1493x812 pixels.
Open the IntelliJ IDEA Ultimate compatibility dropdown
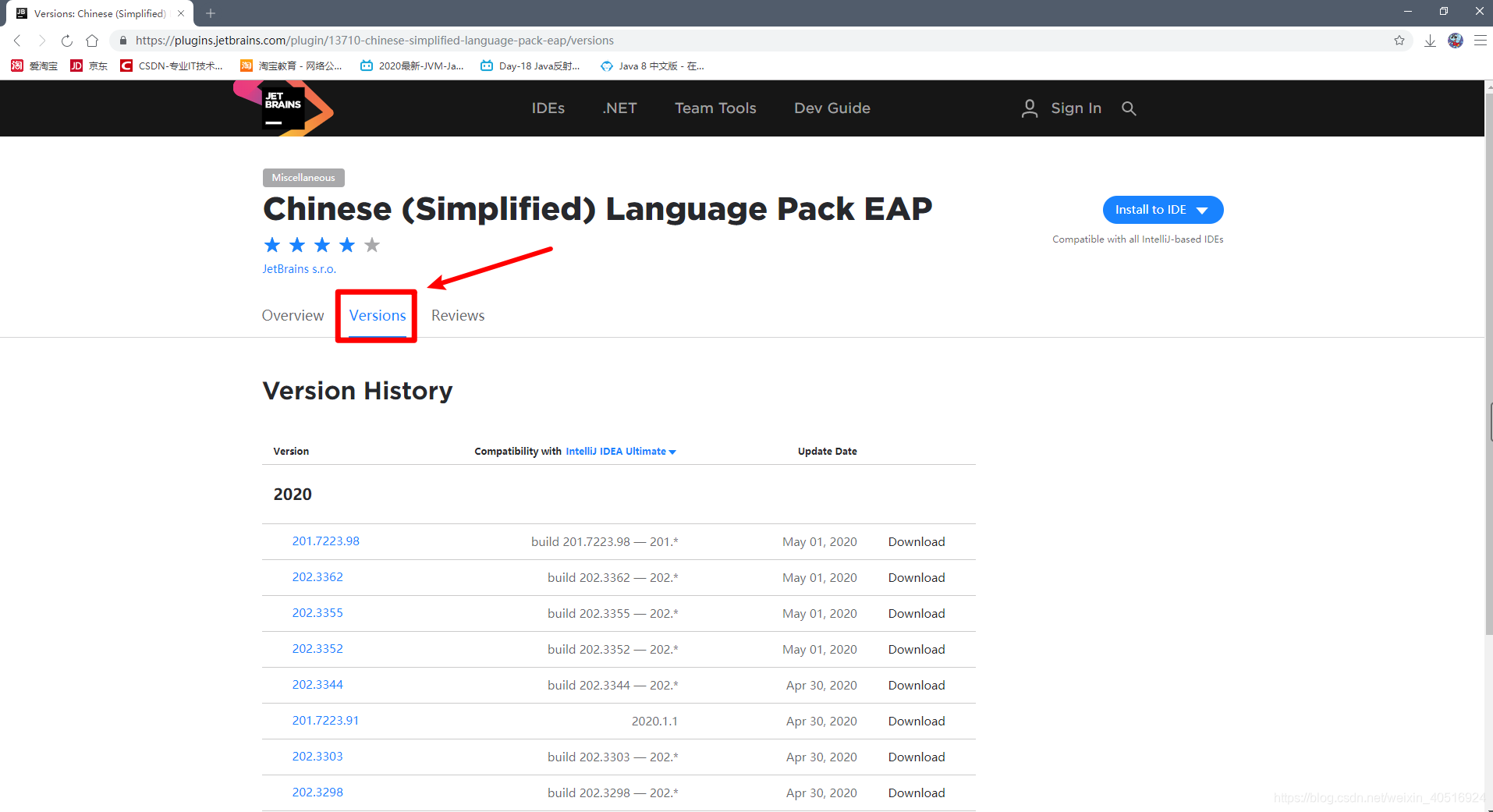[x=621, y=451]
